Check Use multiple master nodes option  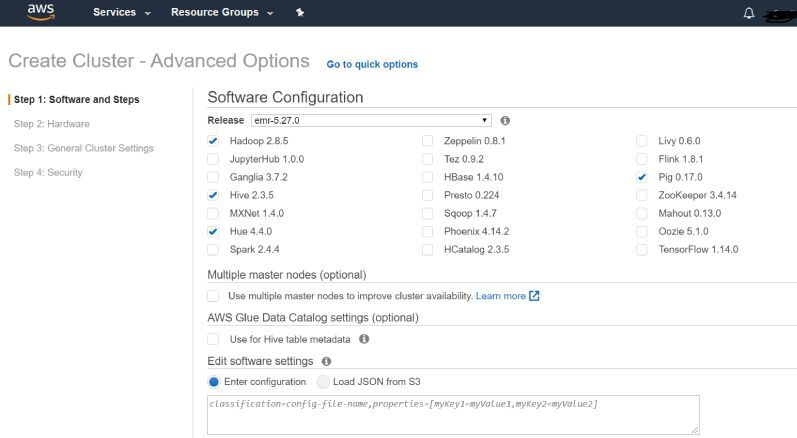pos(213,296)
